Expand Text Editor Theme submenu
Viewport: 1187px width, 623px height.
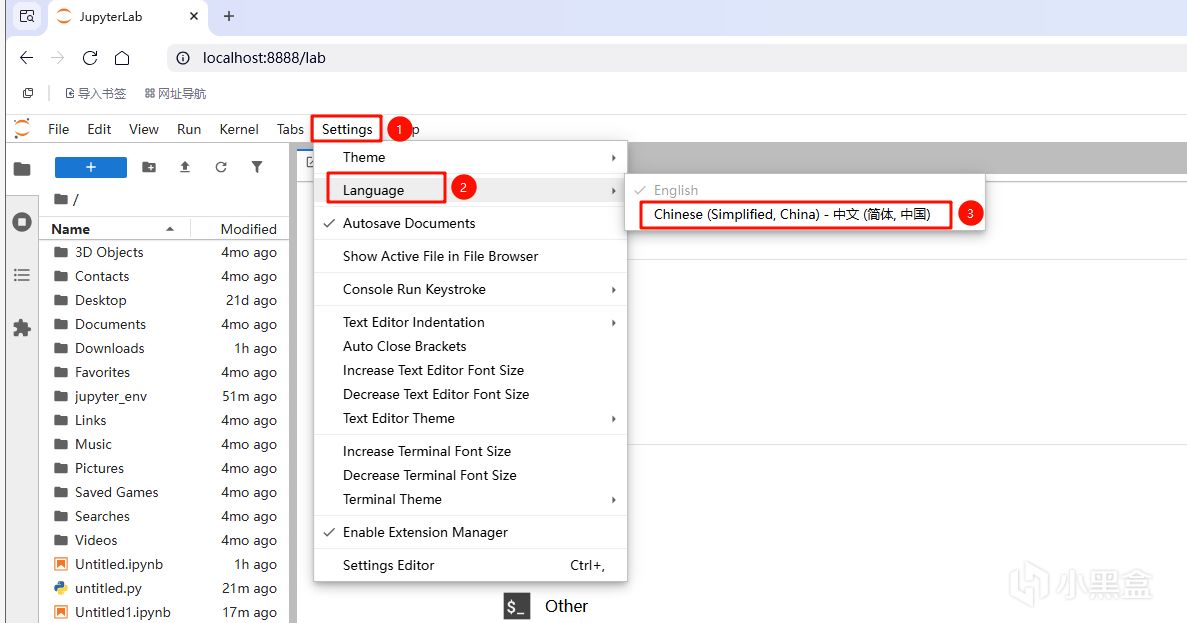470,418
